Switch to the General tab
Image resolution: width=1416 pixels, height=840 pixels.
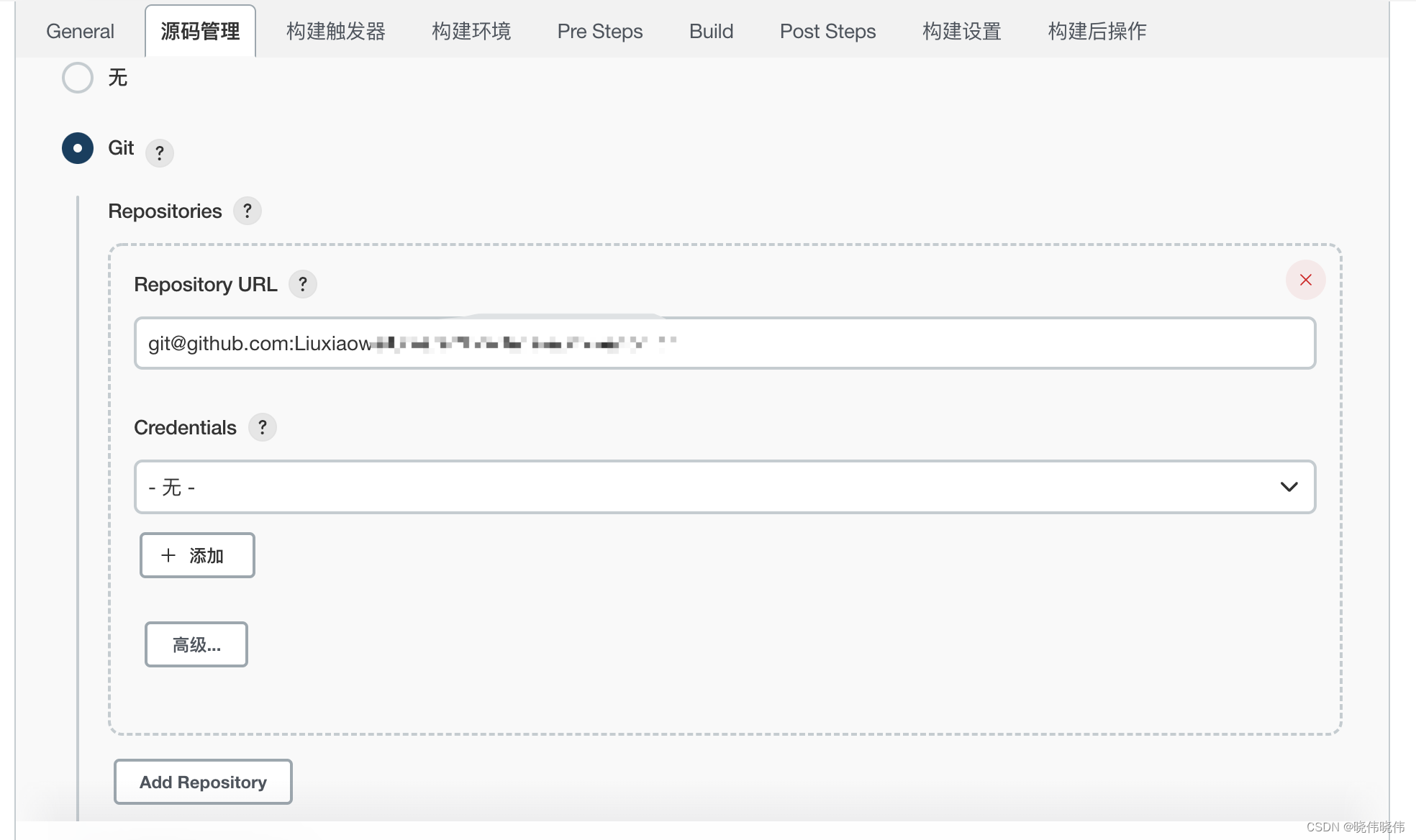(80, 32)
